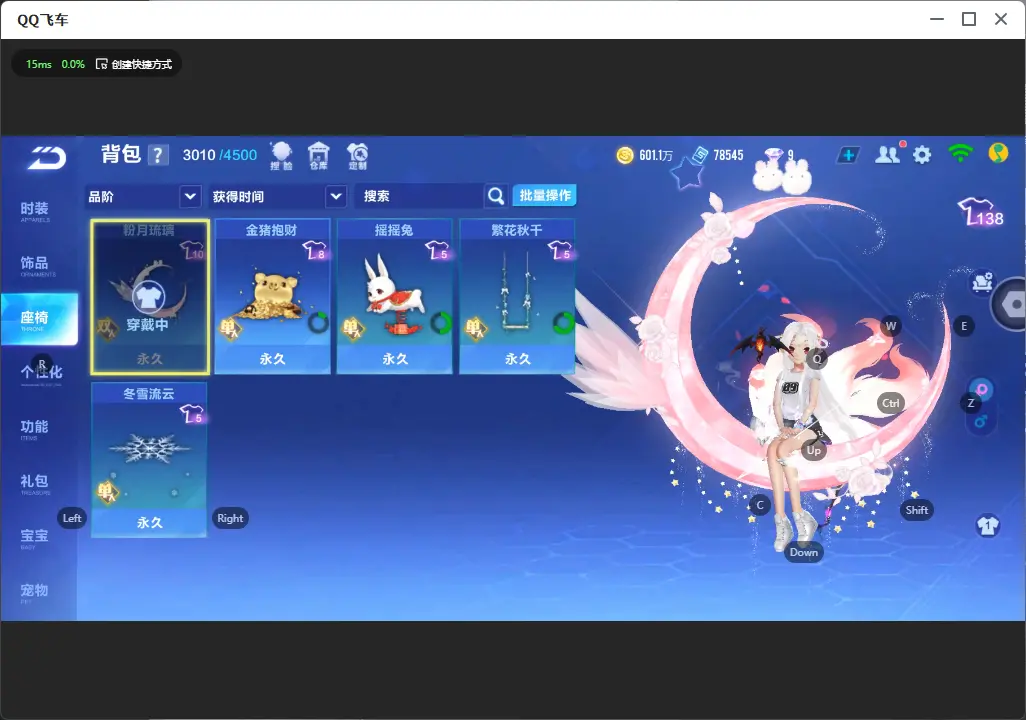
Task: Select the 座椅 tab
Action: pos(39,319)
